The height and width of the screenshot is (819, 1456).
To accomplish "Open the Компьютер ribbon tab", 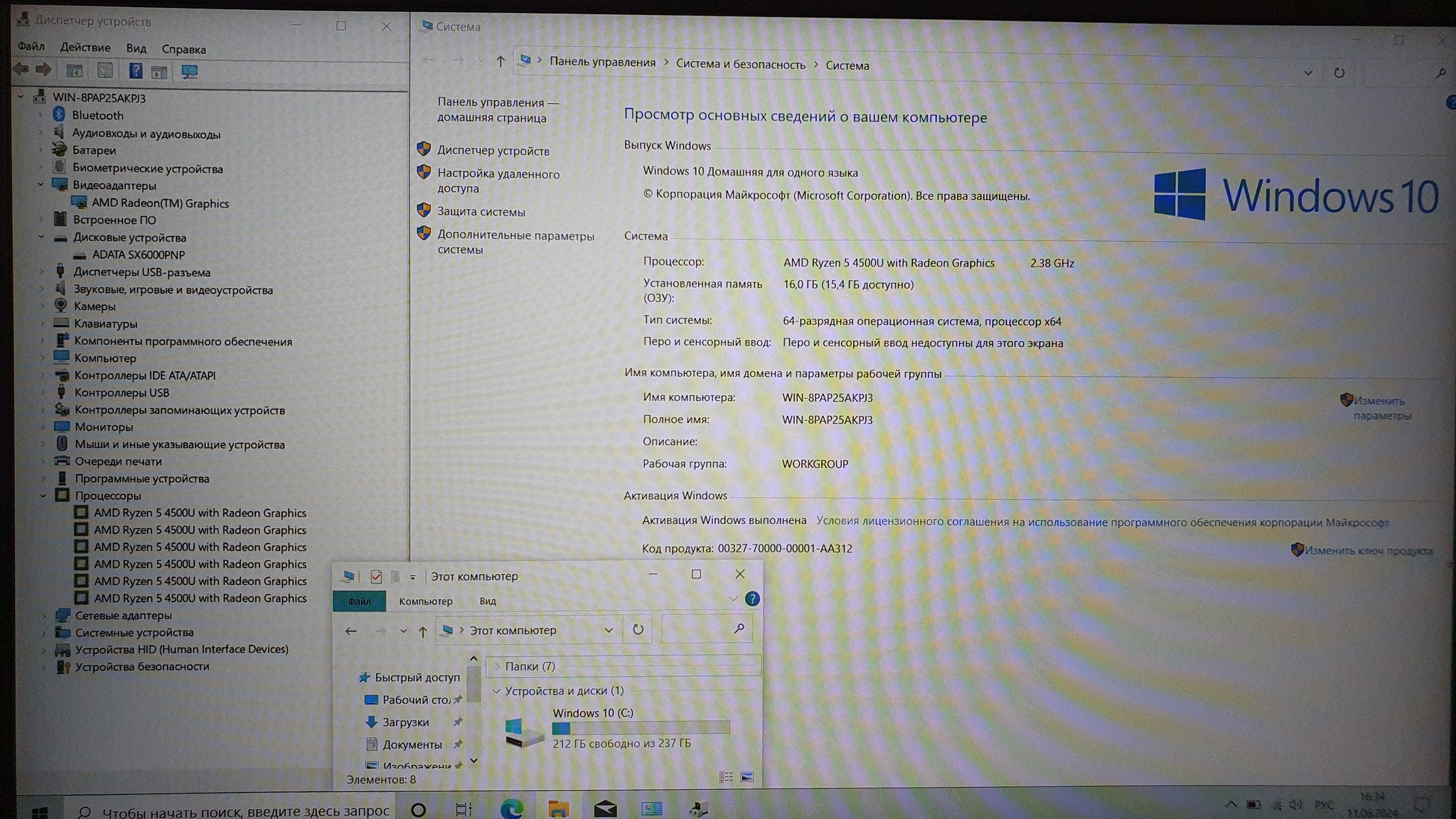I will pyautogui.click(x=425, y=601).
